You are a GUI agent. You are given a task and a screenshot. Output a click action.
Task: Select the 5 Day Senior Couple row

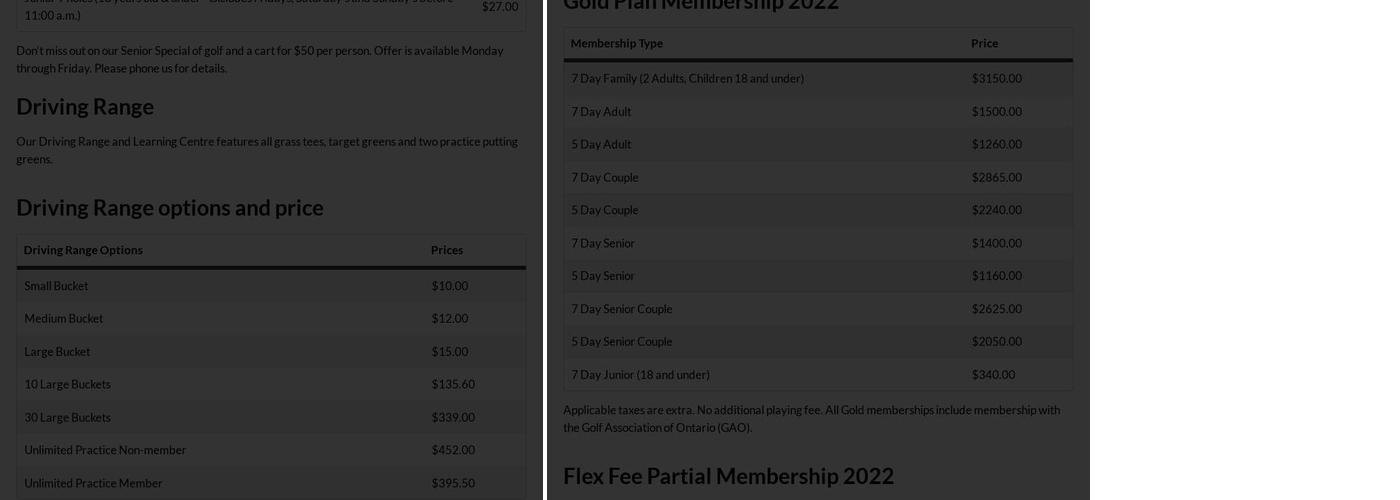pos(621,341)
